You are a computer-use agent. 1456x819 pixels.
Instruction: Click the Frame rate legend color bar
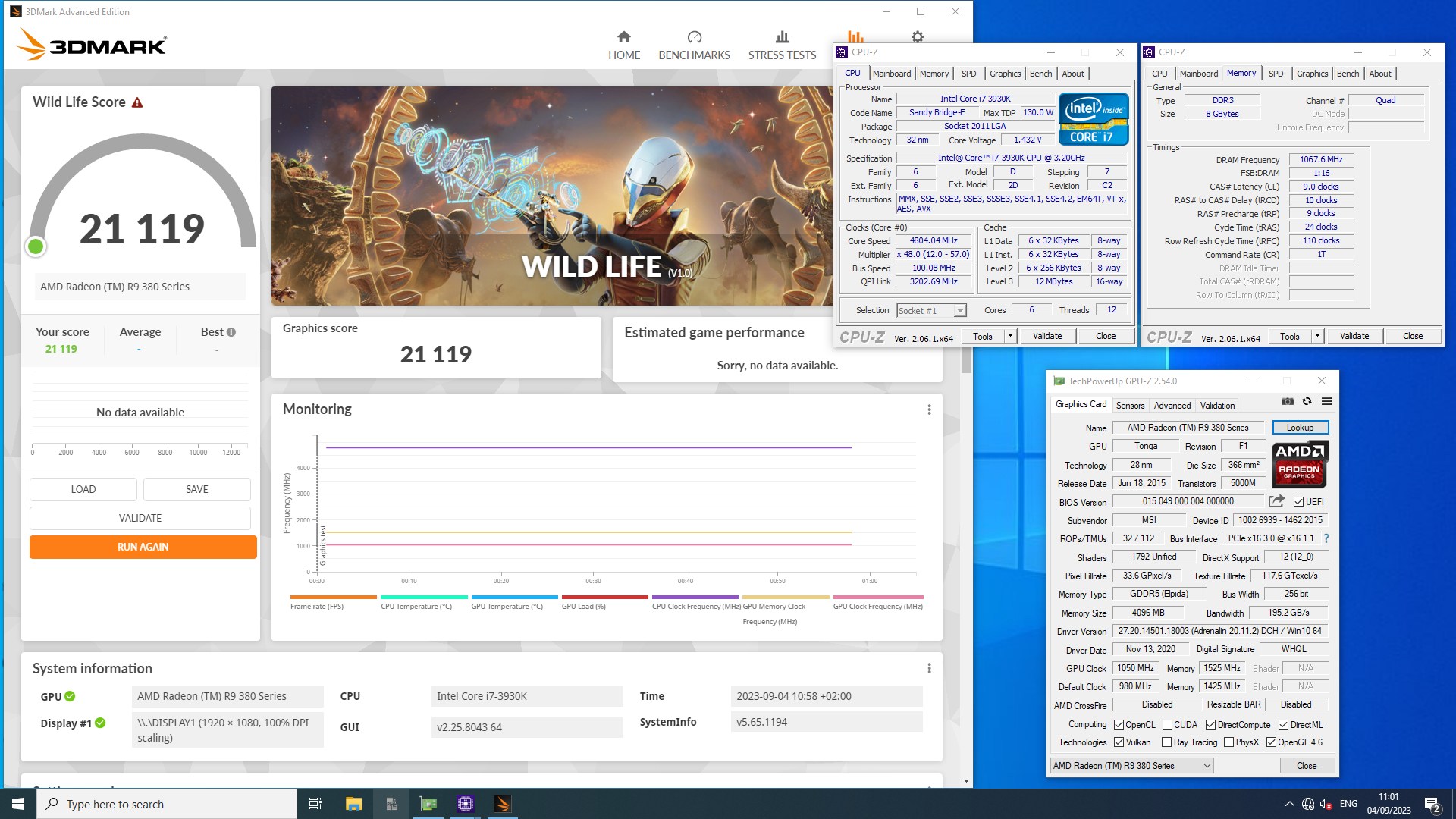click(x=333, y=598)
